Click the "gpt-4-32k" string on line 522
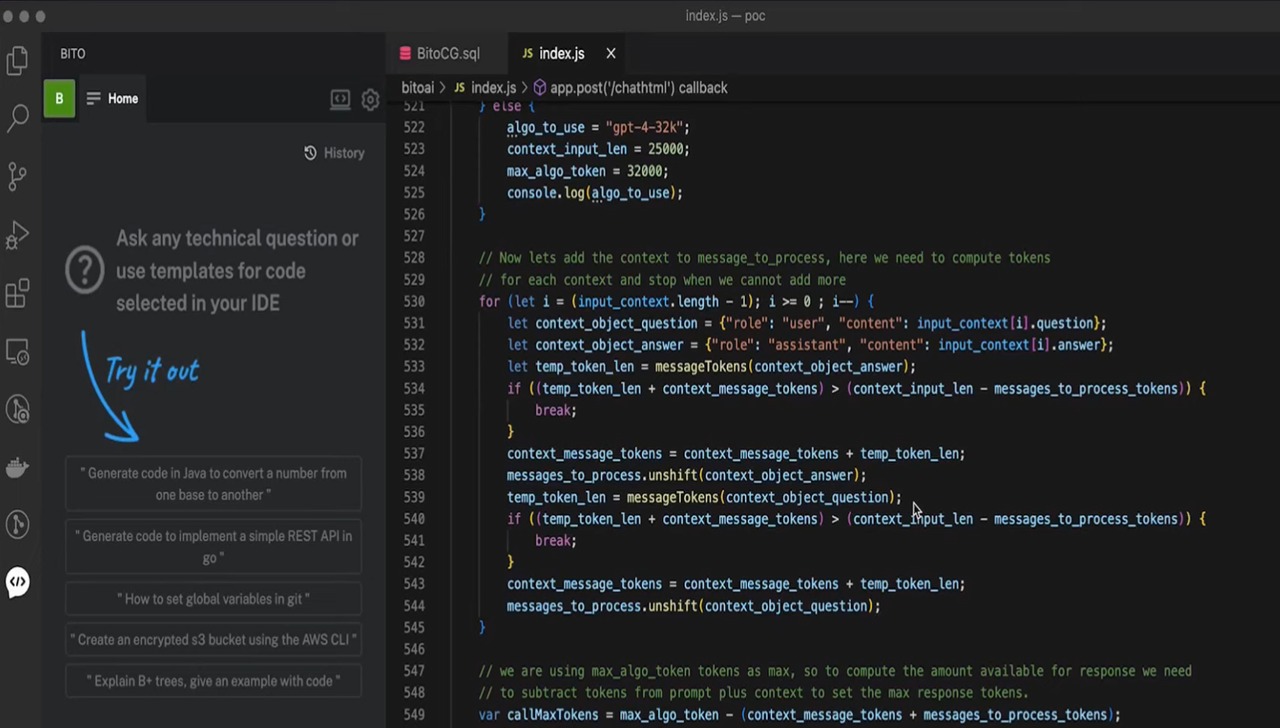The image size is (1280, 728). [x=643, y=127]
